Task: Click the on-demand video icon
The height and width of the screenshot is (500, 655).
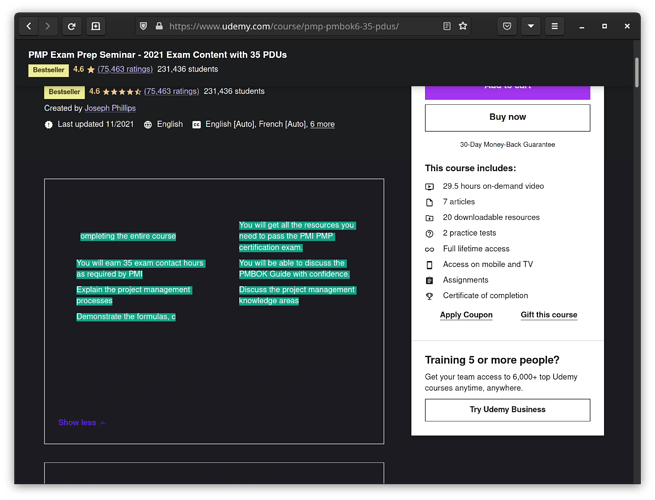Action: (x=429, y=187)
